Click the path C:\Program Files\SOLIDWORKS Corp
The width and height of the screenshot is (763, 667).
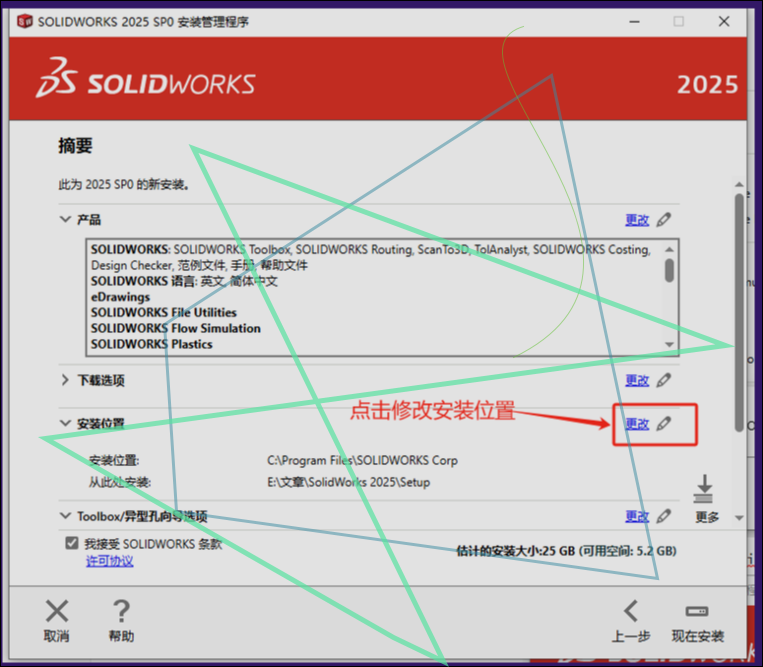pos(362,460)
